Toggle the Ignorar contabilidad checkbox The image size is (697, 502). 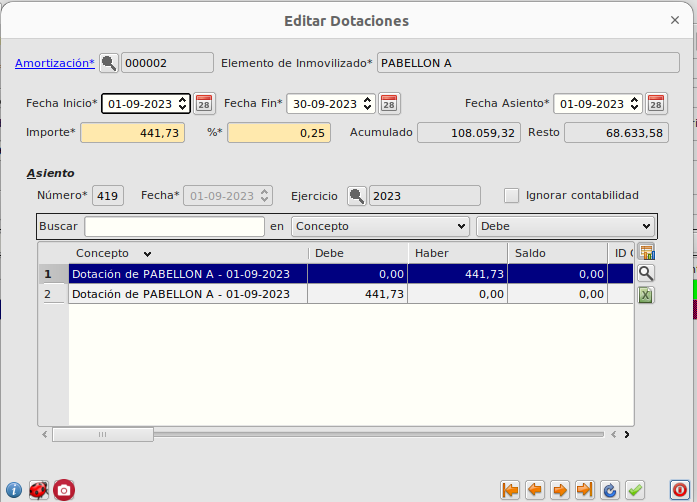(511, 196)
